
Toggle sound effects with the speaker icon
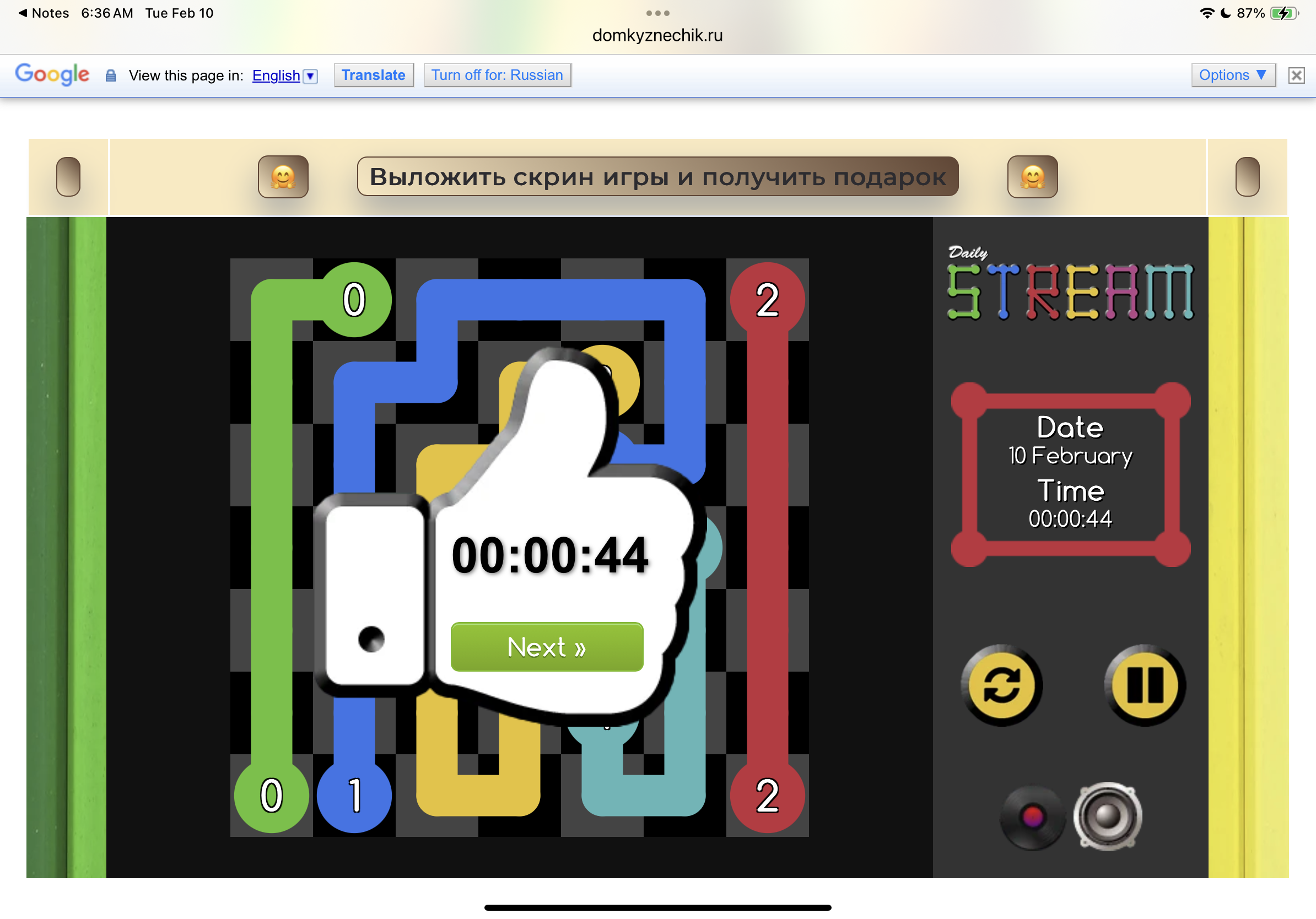[1107, 816]
